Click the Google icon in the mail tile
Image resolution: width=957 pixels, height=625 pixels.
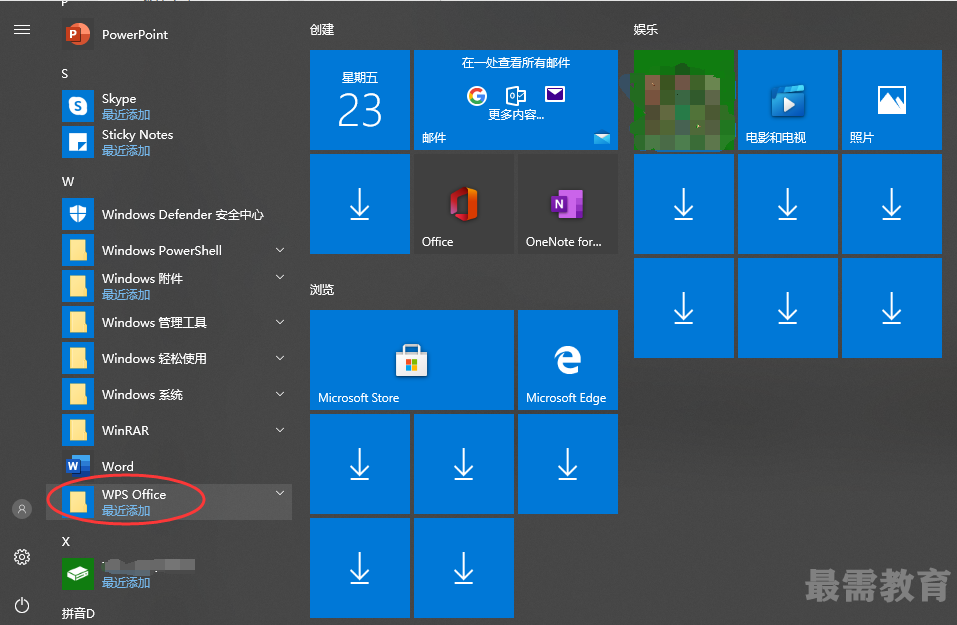pyautogui.click(x=477, y=95)
